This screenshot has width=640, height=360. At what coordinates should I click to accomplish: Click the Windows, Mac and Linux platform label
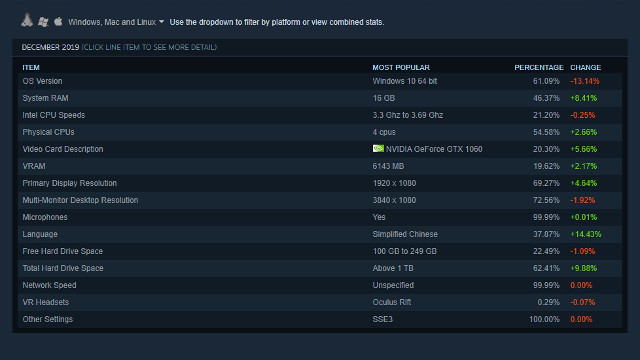112,22
